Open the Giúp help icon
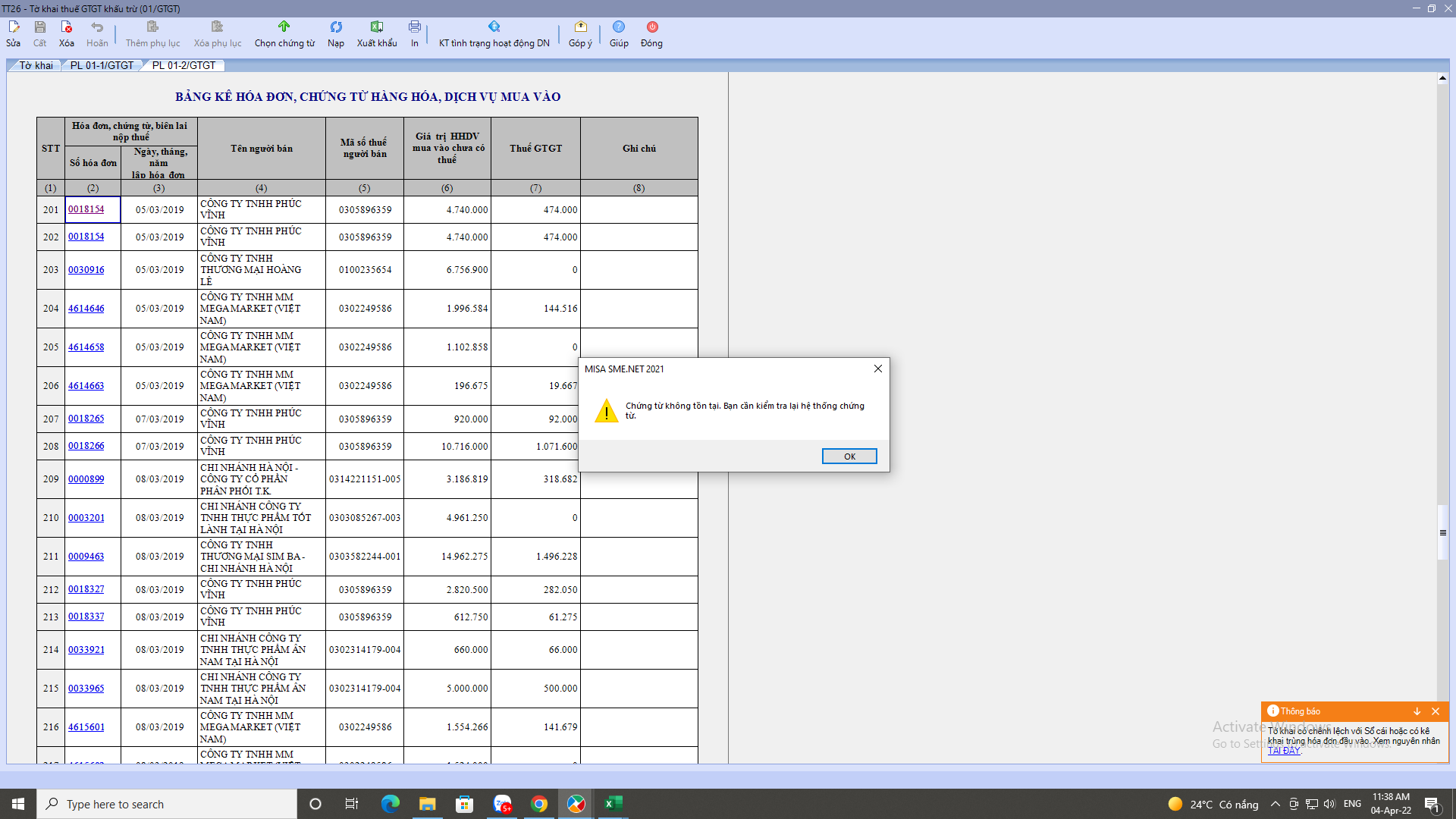 pyautogui.click(x=619, y=34)
